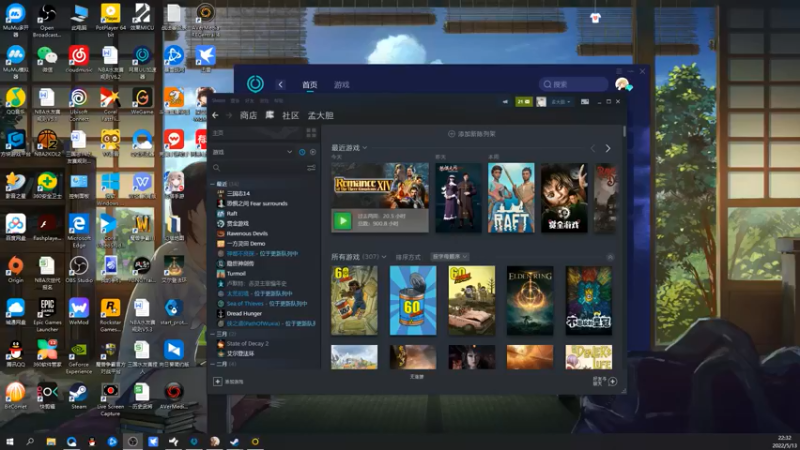Image resolution: width=800 pixels, height=450 pixels.
Task: Open the 所有游戏 shelf dropdown
Action: 359,257
